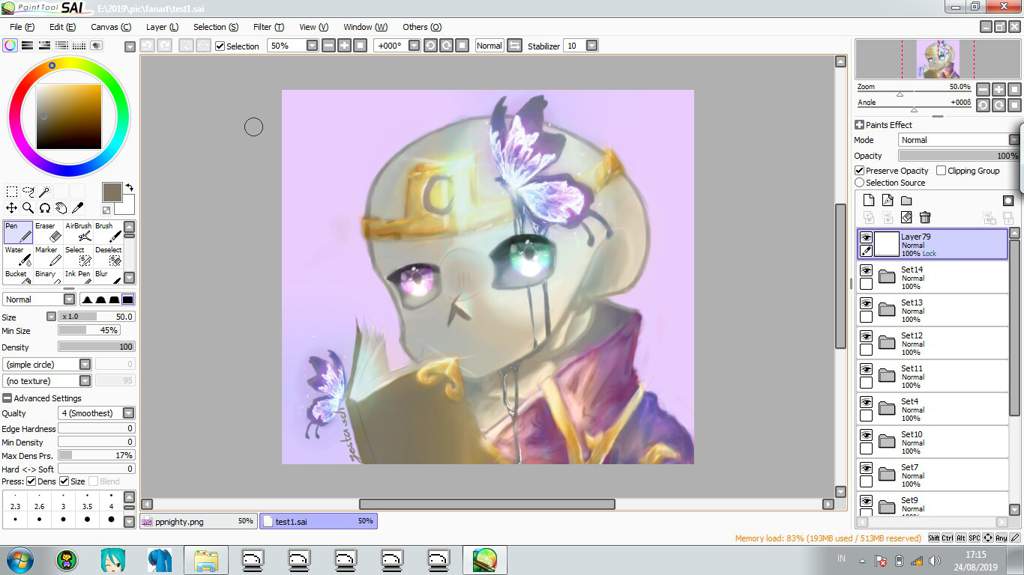Select the Eraser tool
The height and width of the screenshot is (575, 1024).
point(48,233)
